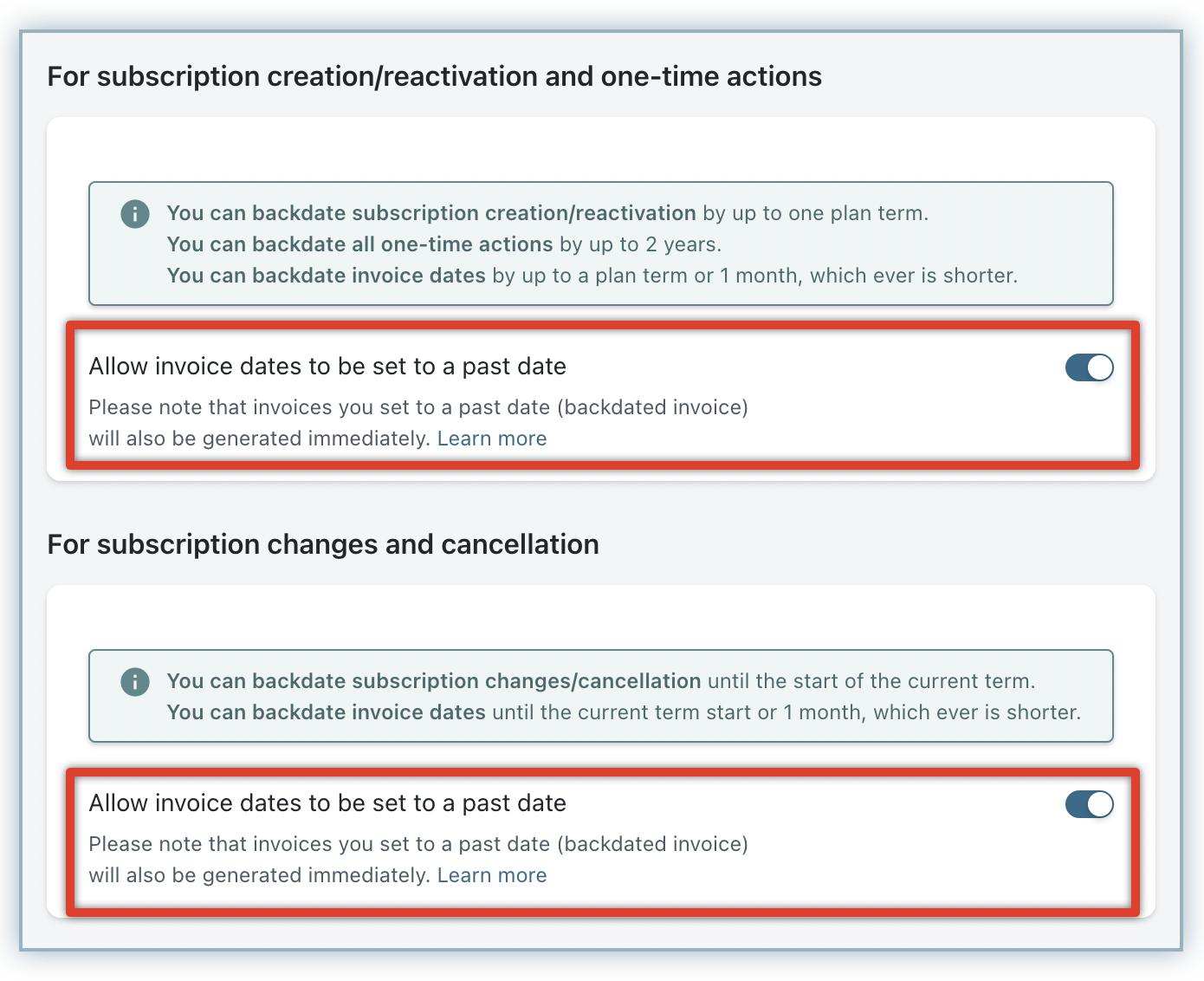Click info icon in changes/cancellation backdating notice
This screenshot has width=1204, height=981.
(135, 681)
